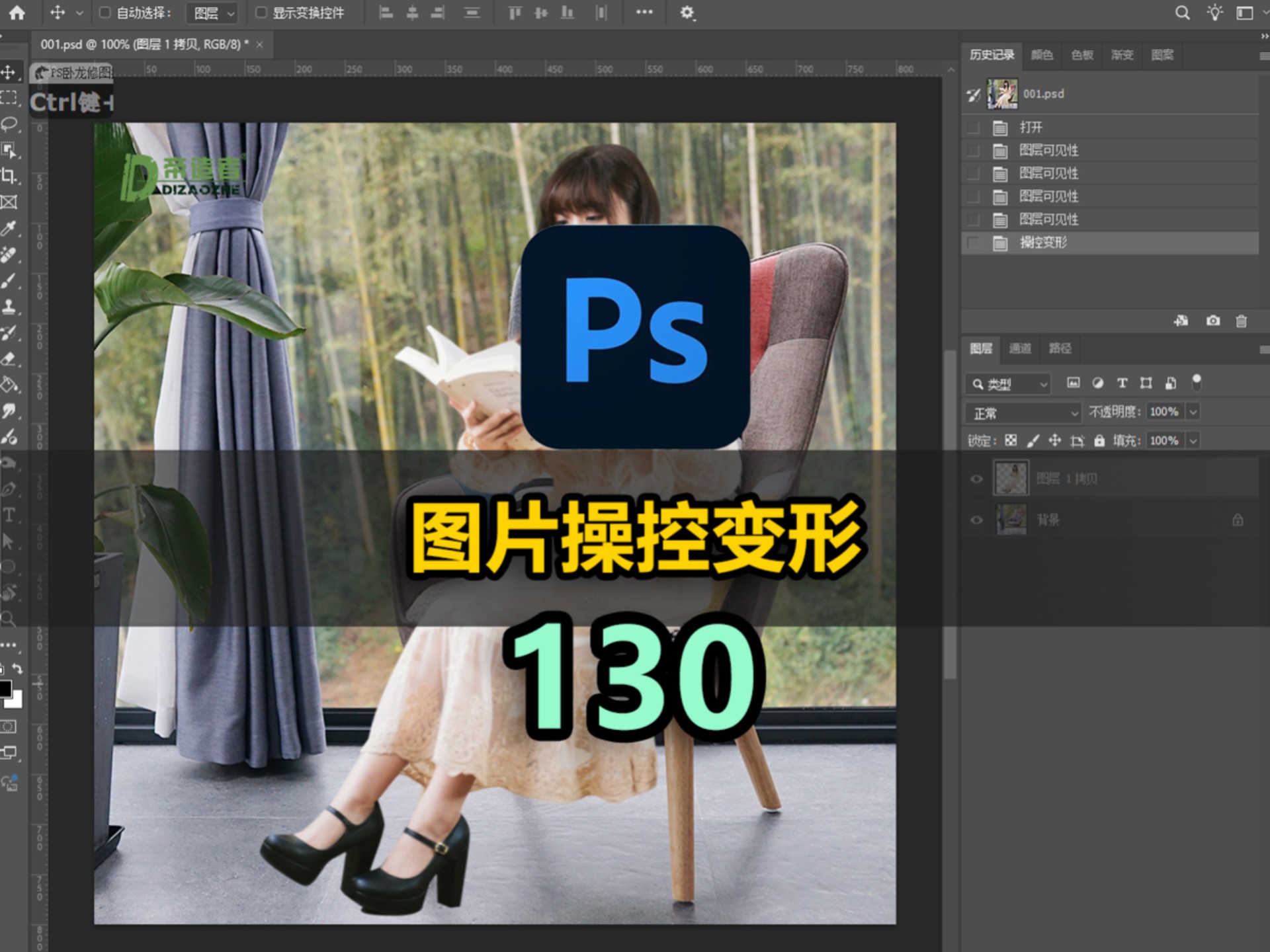
Task: Select the Eraser tool
Action: pos(9,358)
